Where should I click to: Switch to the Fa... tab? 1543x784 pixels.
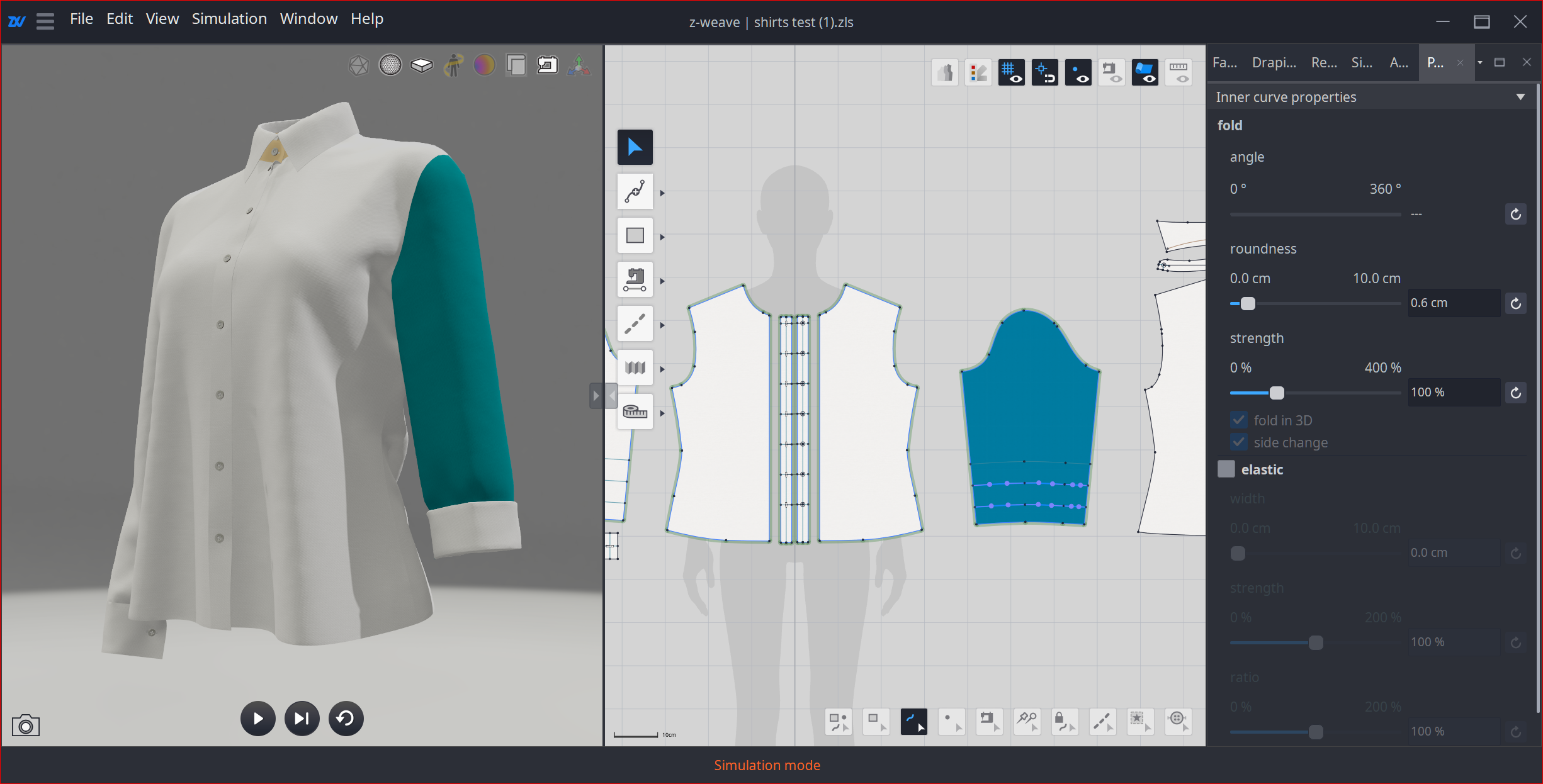[1224, 62]
